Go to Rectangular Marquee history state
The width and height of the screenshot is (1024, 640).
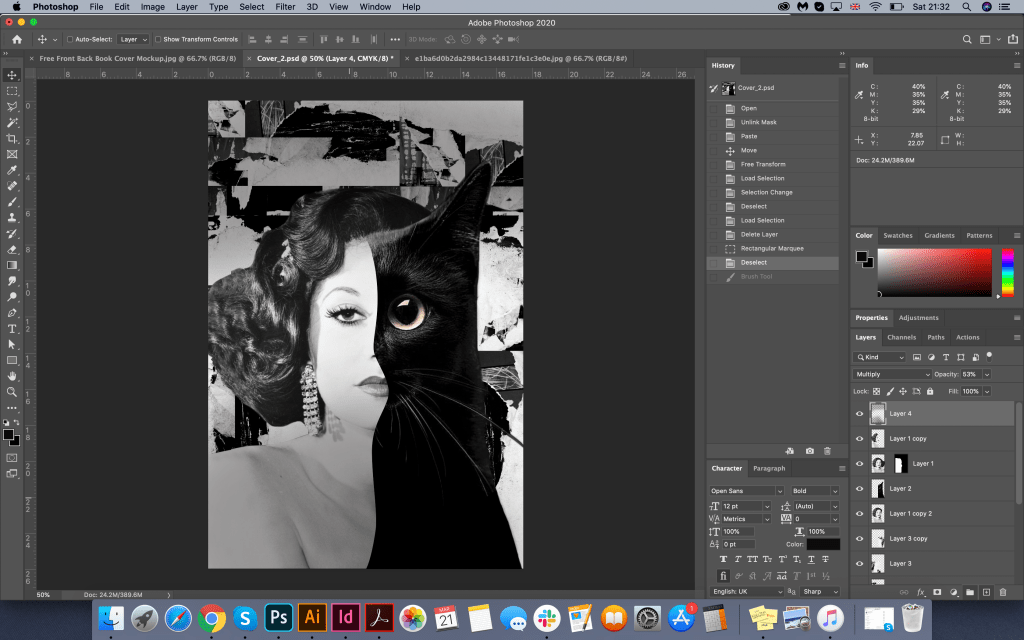click(771, 248)
